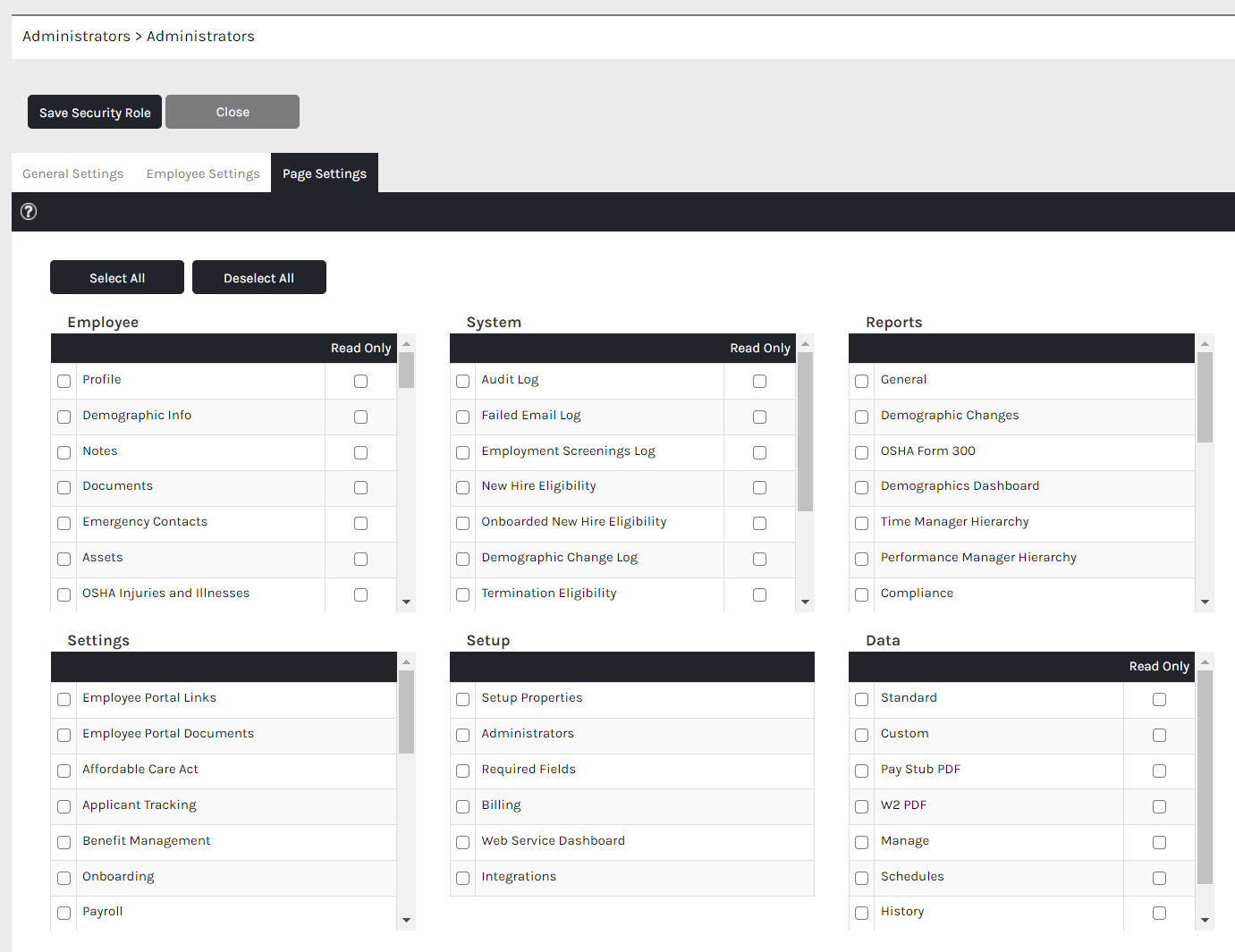Enable Emergency Contacts checkbox

pyautogui.click(x=64, y=523)
